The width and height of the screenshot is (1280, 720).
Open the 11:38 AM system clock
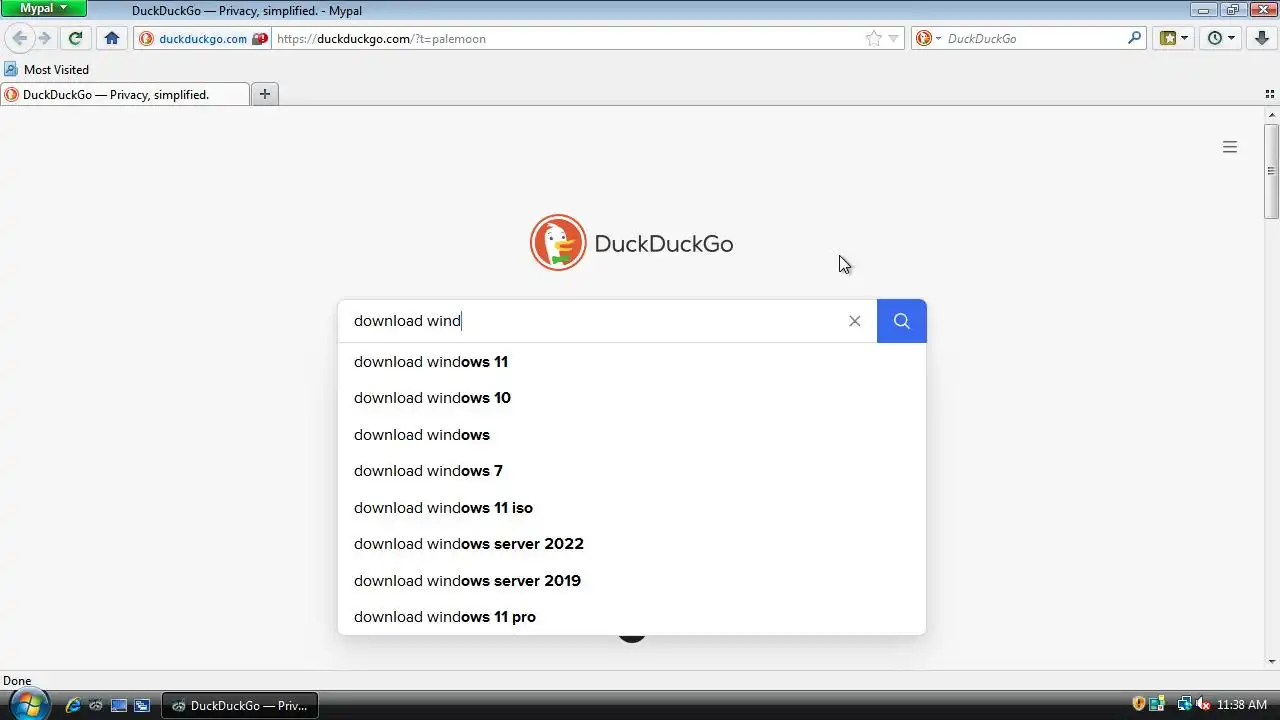coord(1242,705)
